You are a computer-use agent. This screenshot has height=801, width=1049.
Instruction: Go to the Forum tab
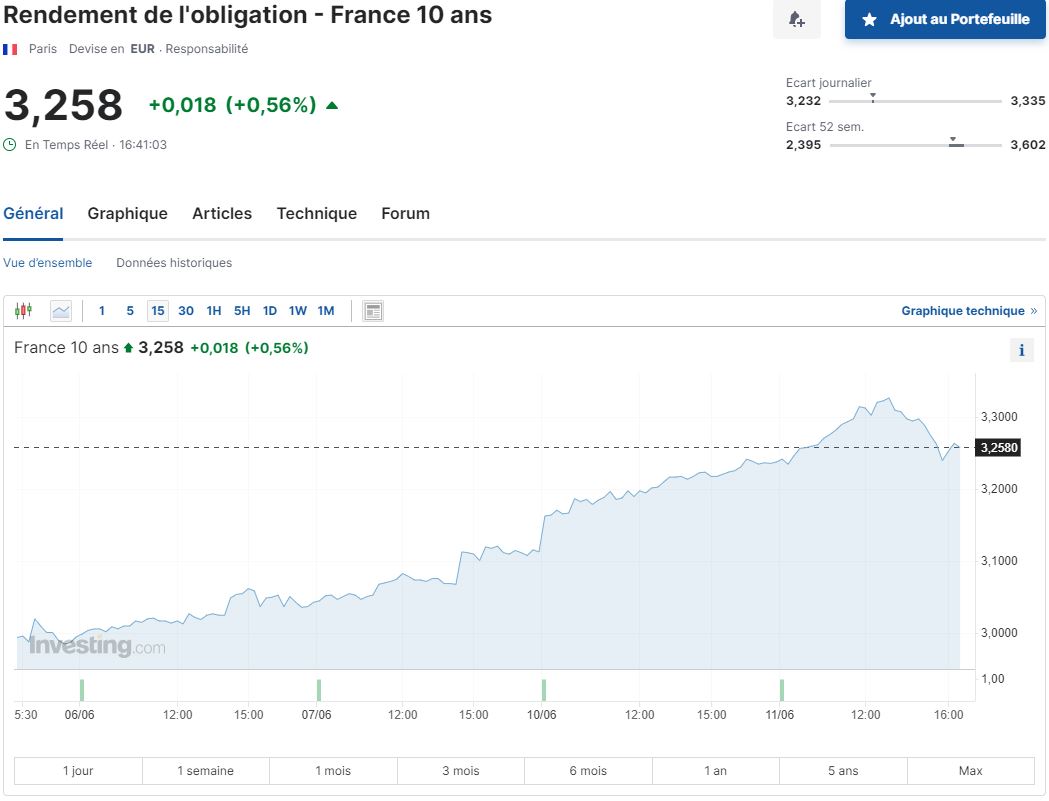pyautogui.click(x=405, y=213)
